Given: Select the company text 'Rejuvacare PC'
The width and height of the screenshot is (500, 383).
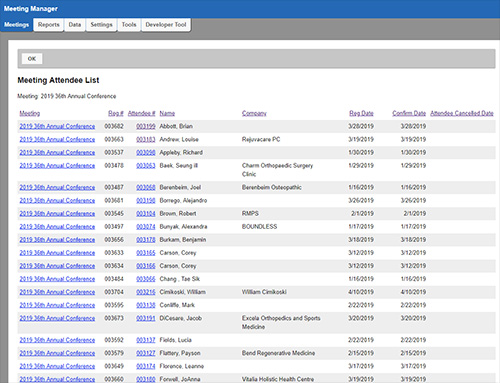Looking at the screenshot, I should coord(261,139).
